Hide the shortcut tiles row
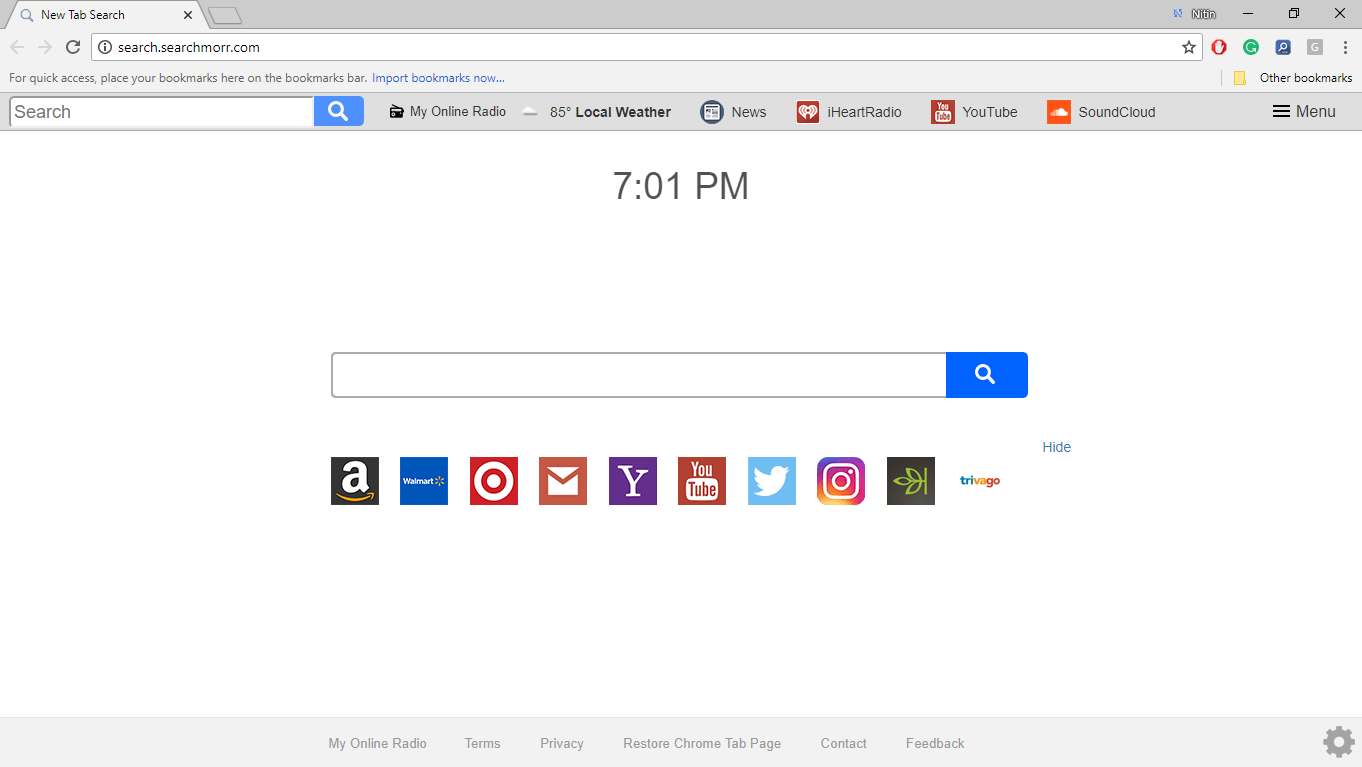The width and height of the screenshot is (1362, 767). [1056, 447]
